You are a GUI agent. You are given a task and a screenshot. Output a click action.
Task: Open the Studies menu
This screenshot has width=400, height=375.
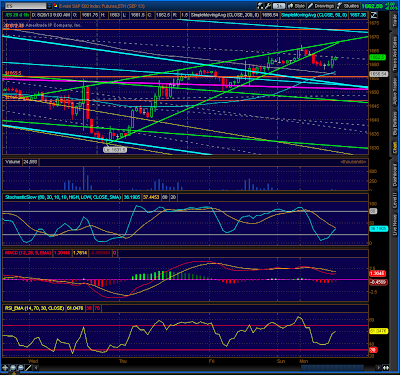(348, 6)
